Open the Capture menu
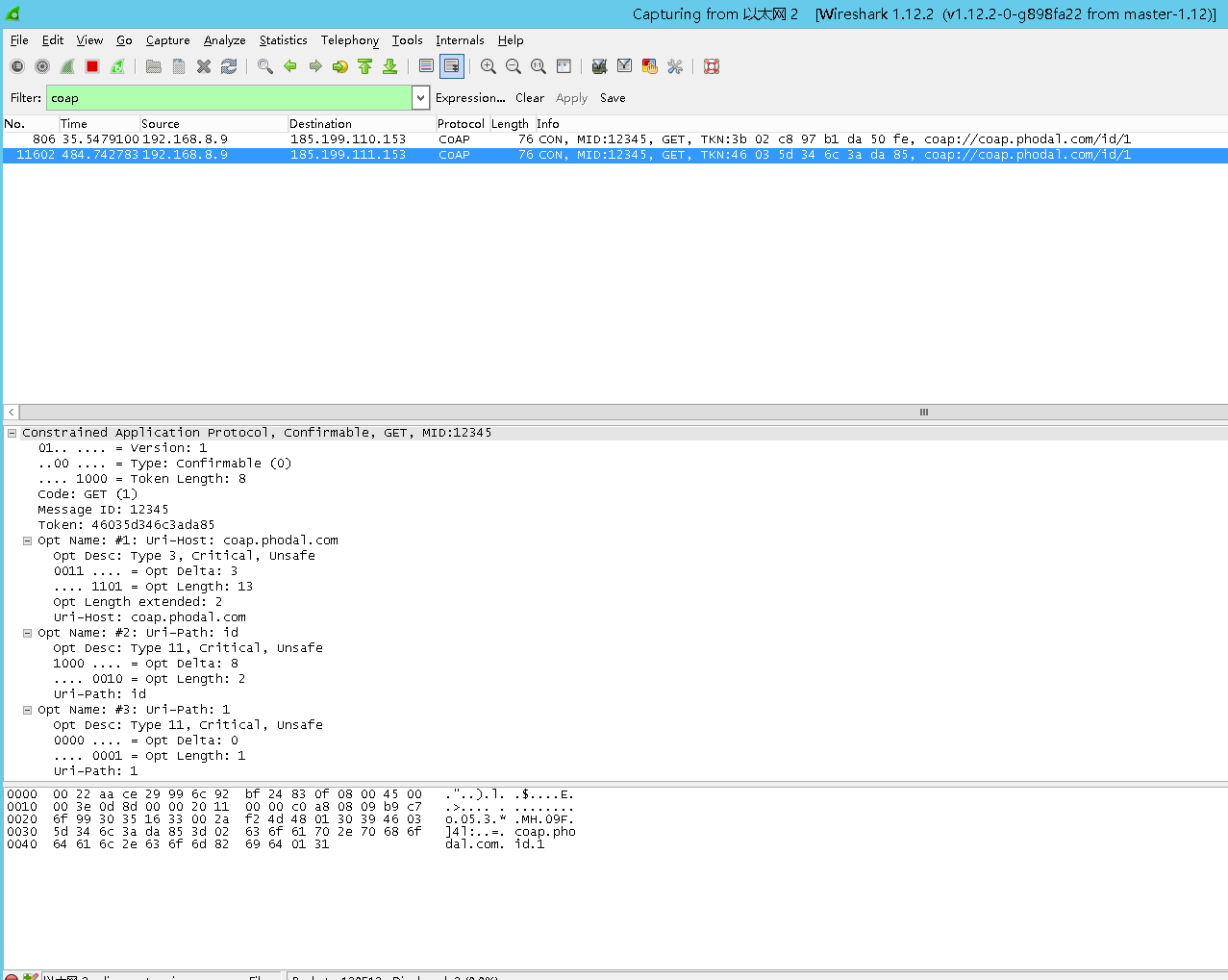The height and width of the screenshot is (980, 1228). pos(168,40)
